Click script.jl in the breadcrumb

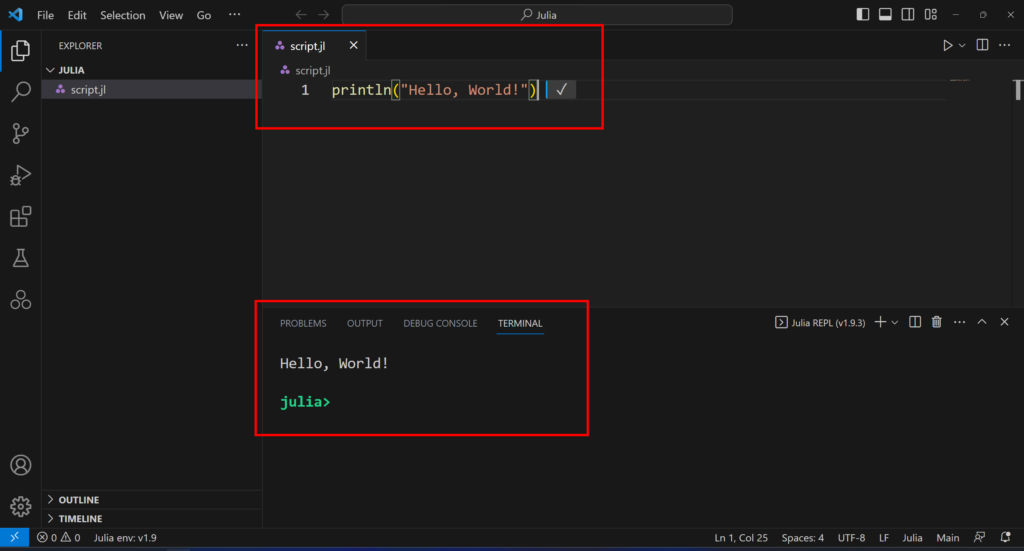coord(313,70)
